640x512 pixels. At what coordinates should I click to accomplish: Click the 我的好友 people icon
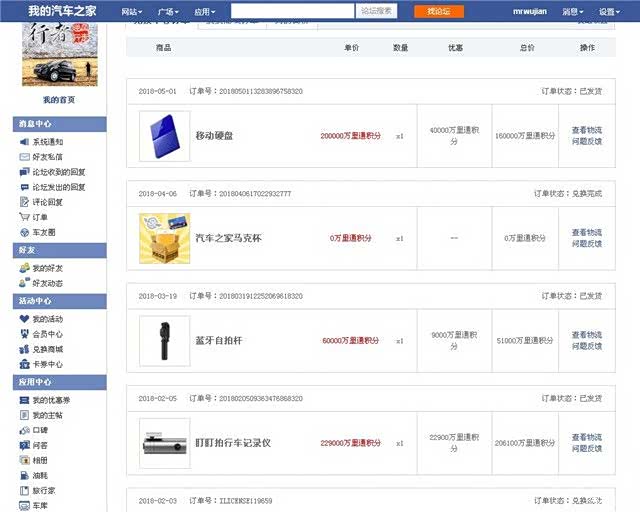coord(24,268)
